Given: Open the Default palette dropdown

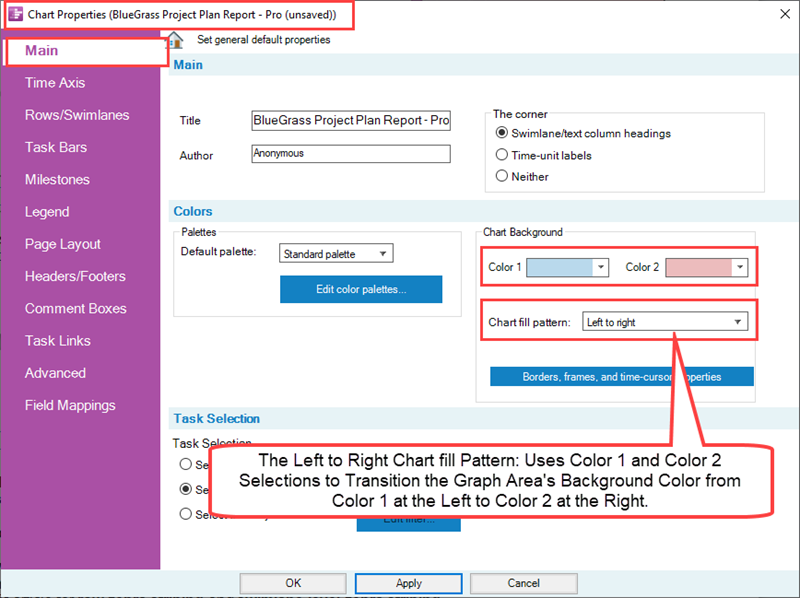Looking at the screenshot, I should 336,254.
